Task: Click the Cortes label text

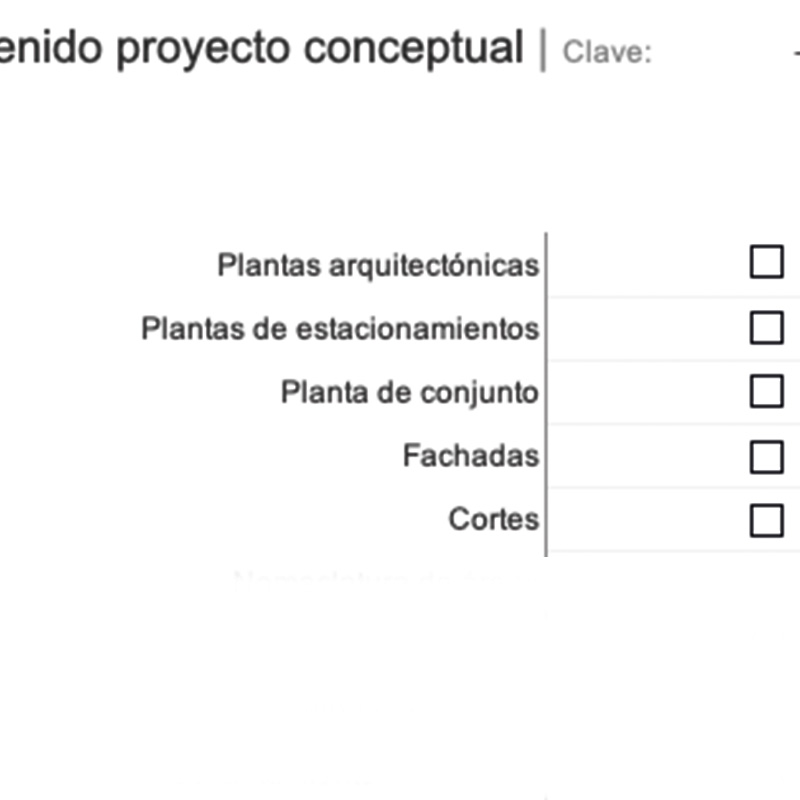Action: click(493, 520)
